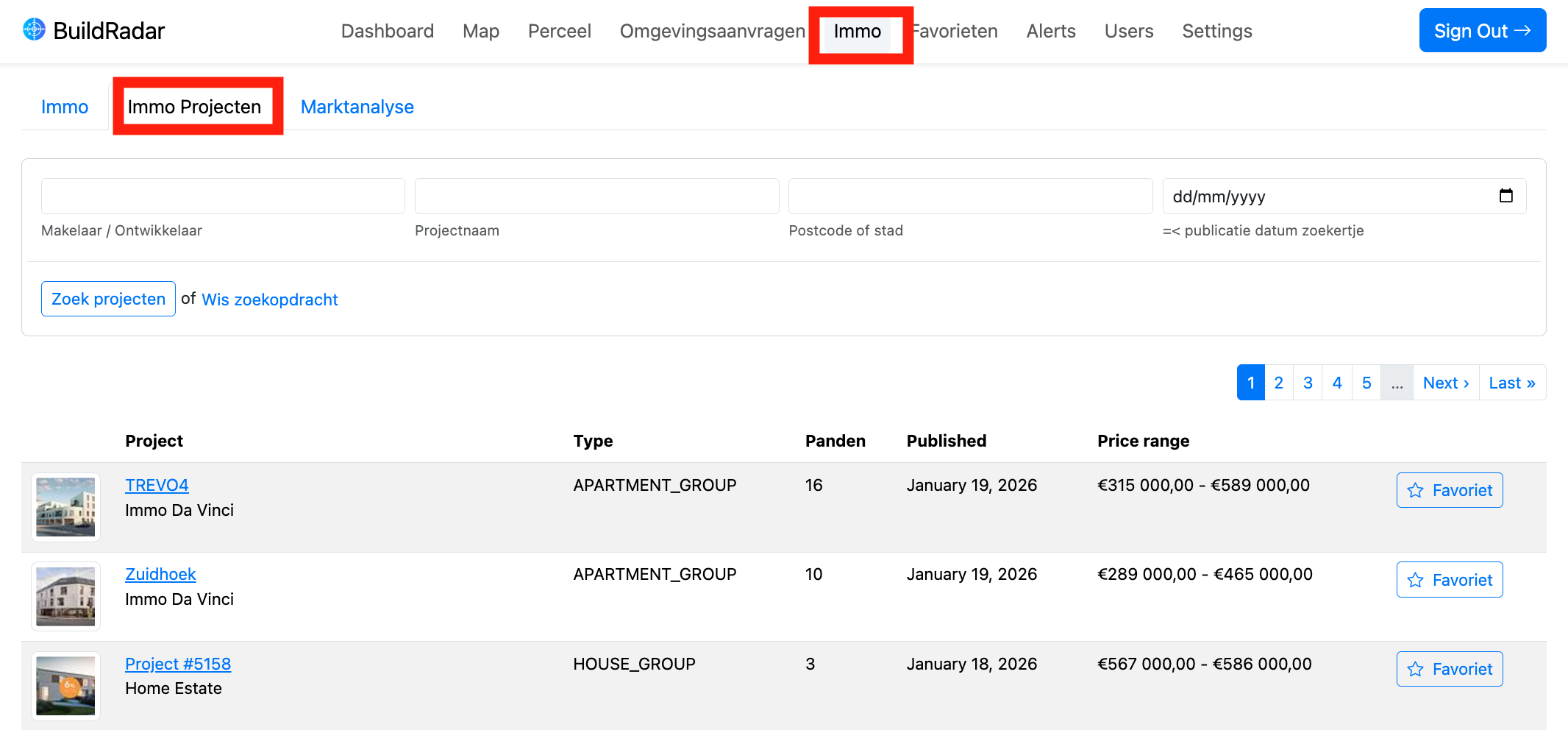The height and width of the screenshot is (730, 1568).
Task: Open the Zuidhoek building thumbnail
Action: click(x=65, y=596)
